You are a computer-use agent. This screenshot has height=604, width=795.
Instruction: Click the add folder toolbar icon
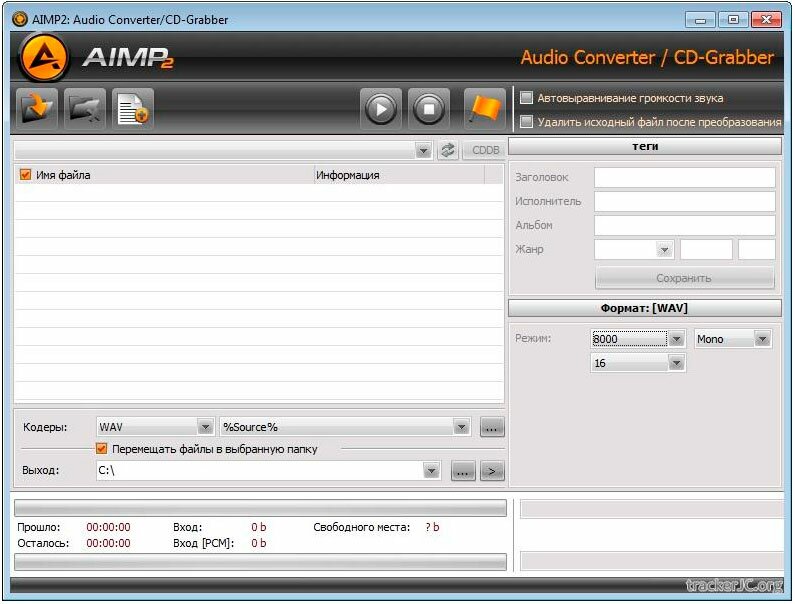tap(85, 109)
